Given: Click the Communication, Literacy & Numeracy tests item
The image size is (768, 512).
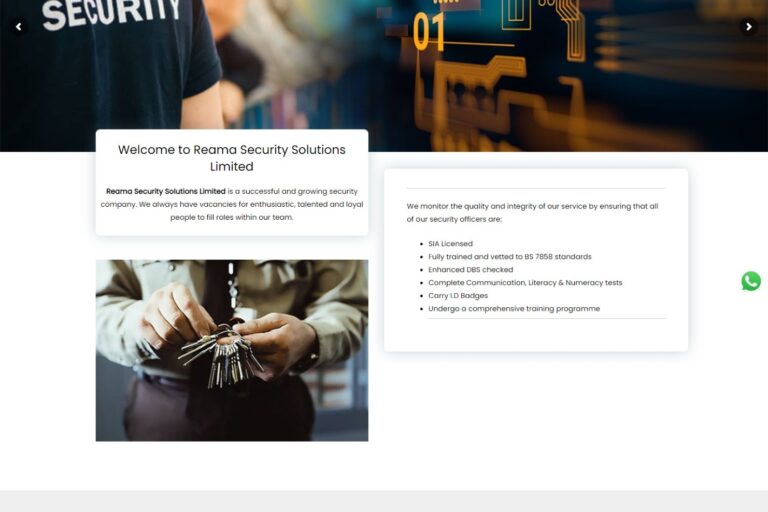Looking at the screenshot, I should coord(525,283).
